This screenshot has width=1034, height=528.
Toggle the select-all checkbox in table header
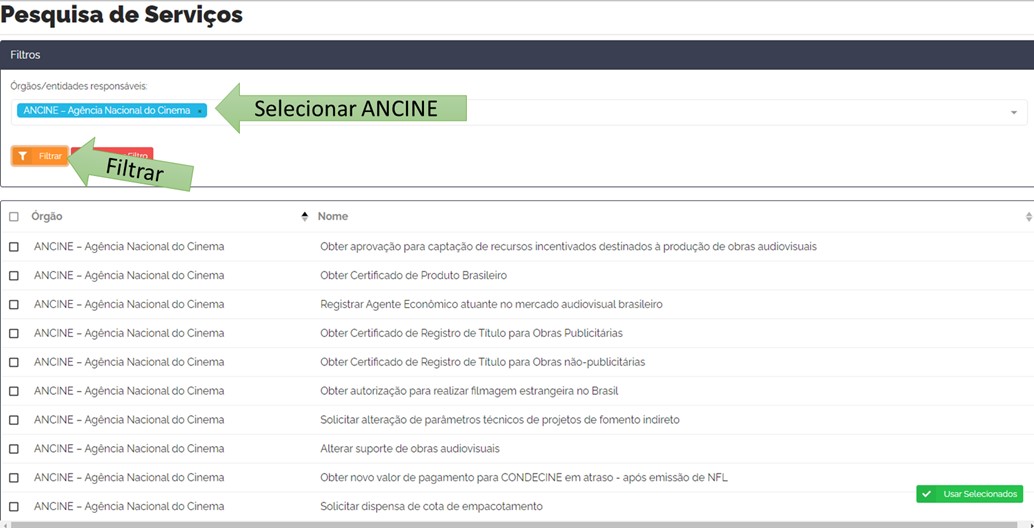coord(14,217)
